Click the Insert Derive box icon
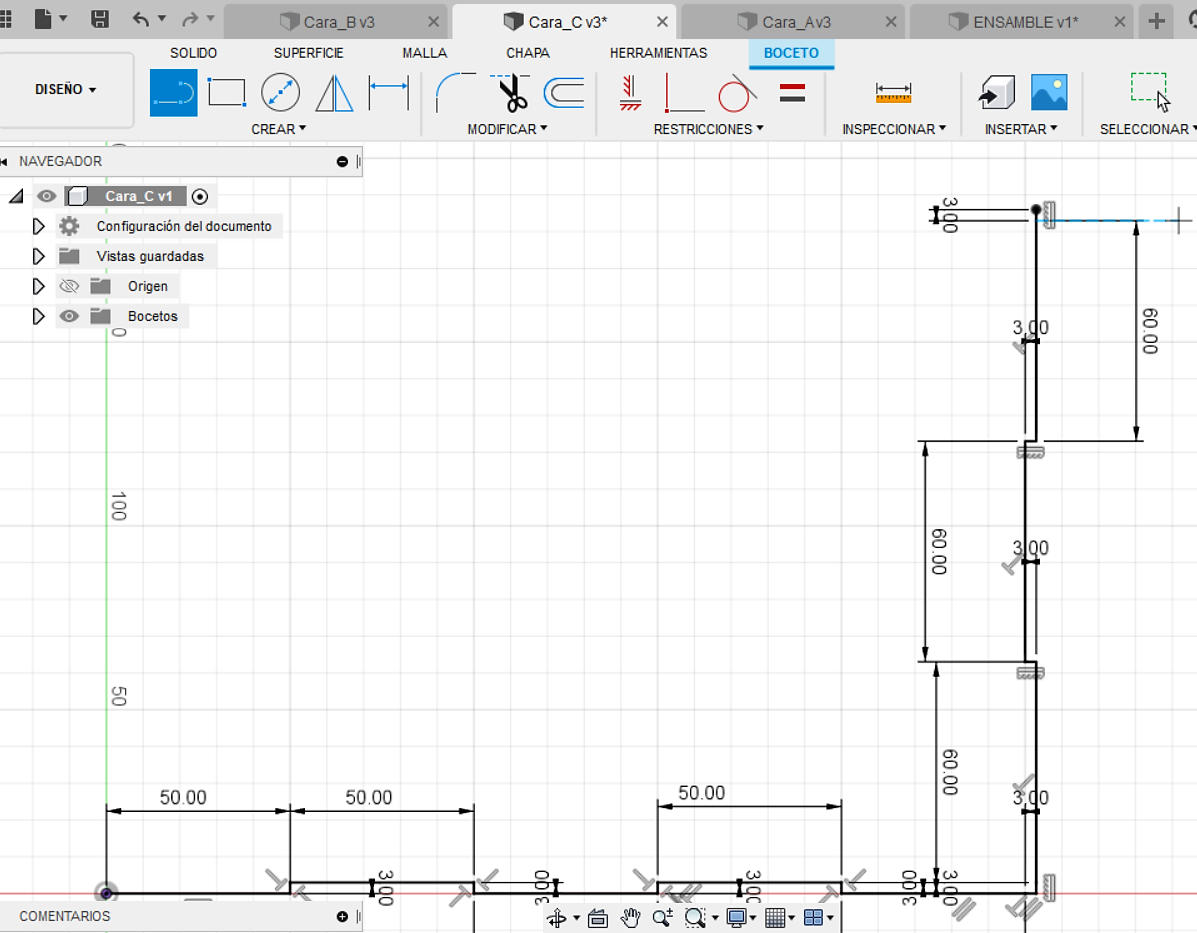The image size is (1197, 933). pyautogui.click(x=997, y=92)
